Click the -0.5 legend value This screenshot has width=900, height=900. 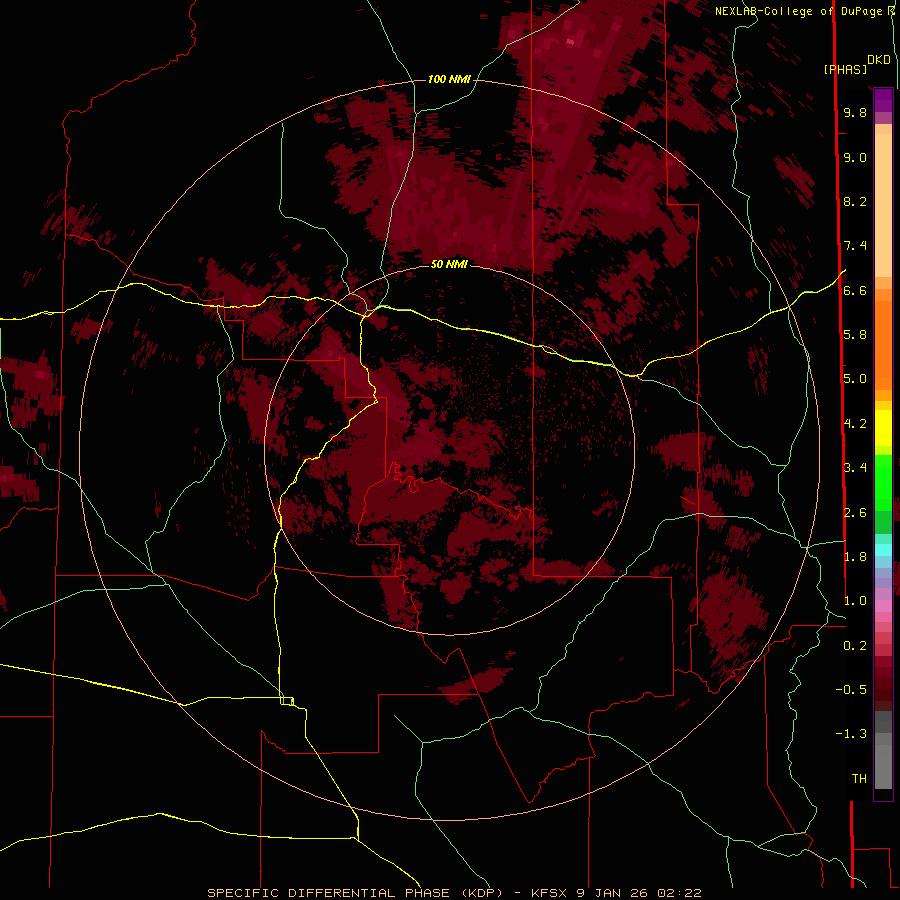(851, 690)
